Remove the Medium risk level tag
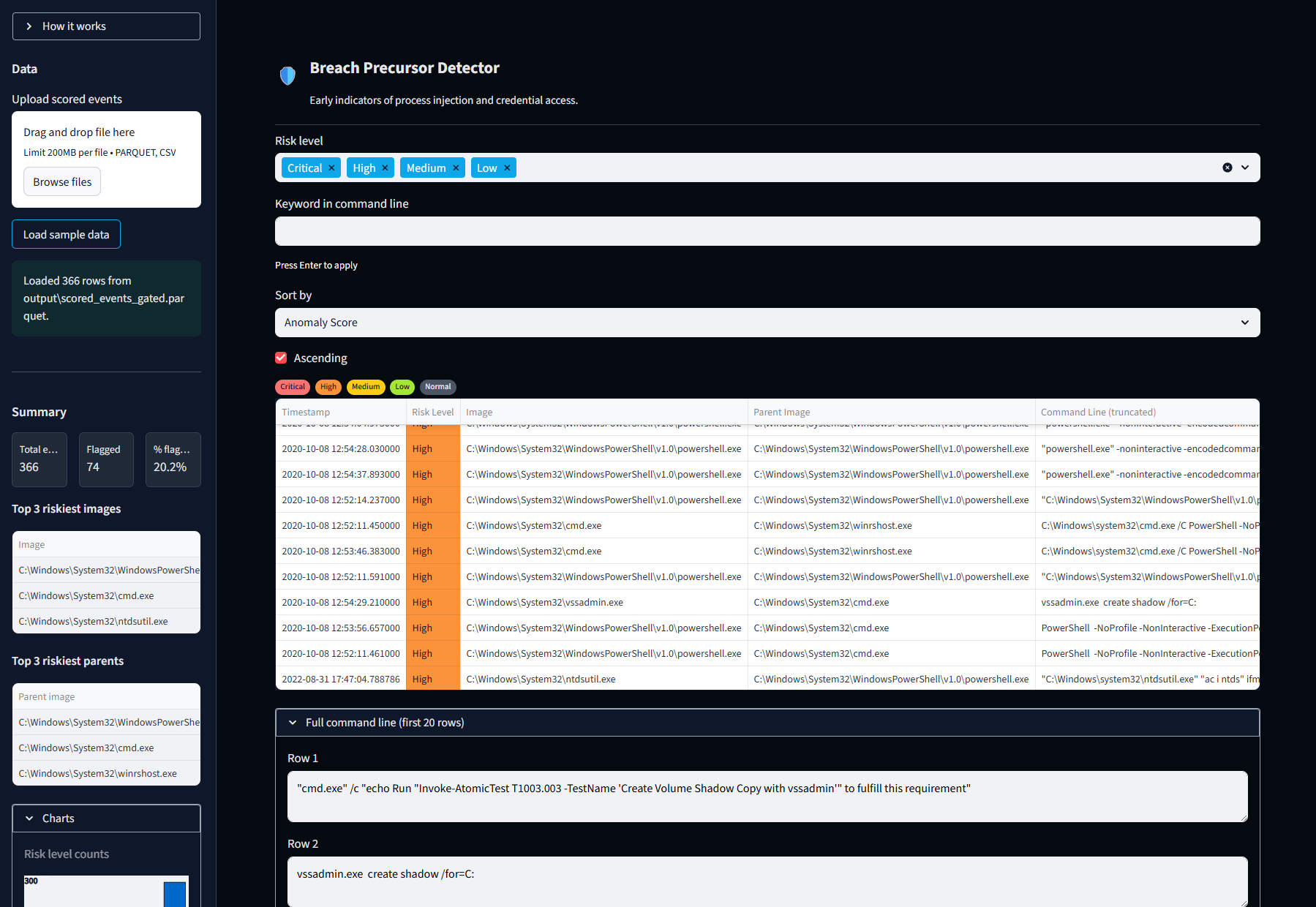 456,168
